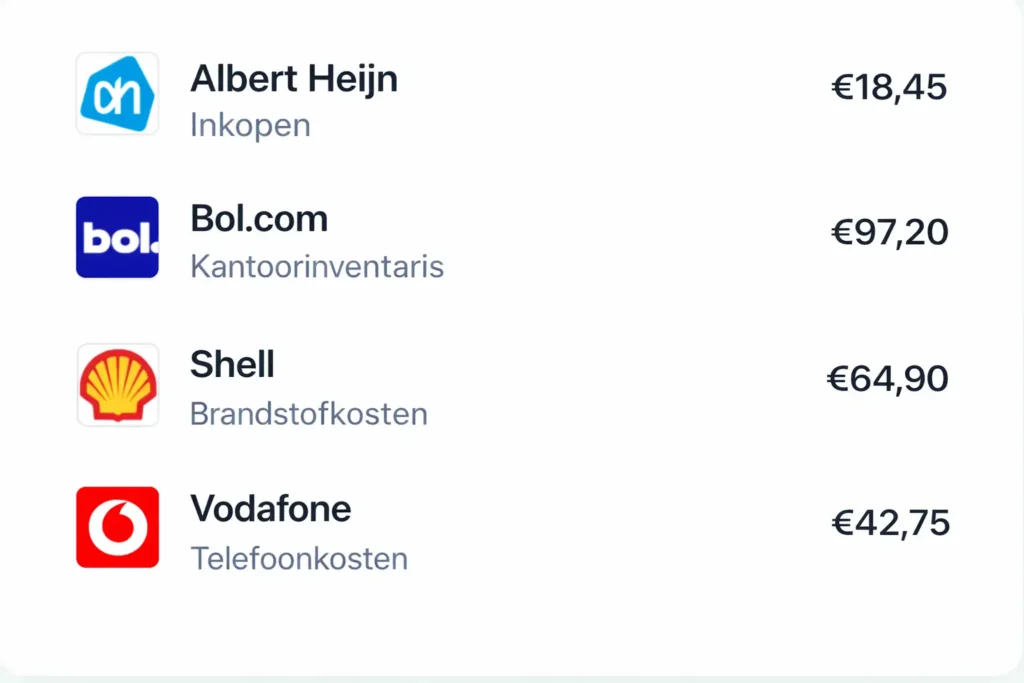
Task: Click the Shell shell logo icon
Action: [117, 385]
